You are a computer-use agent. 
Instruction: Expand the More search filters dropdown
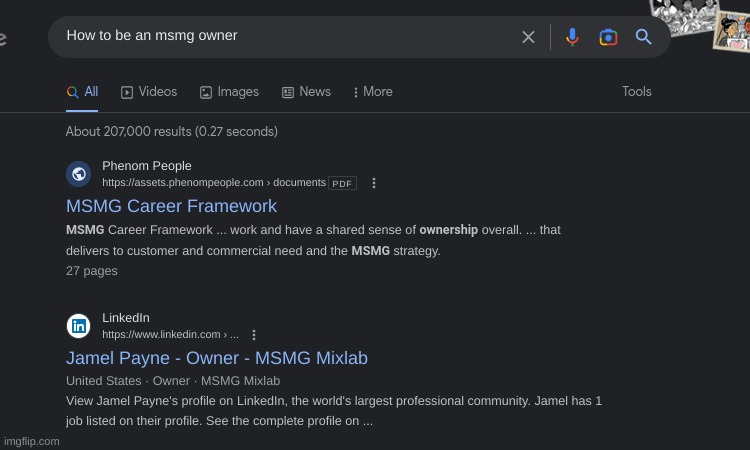(373, 92)
